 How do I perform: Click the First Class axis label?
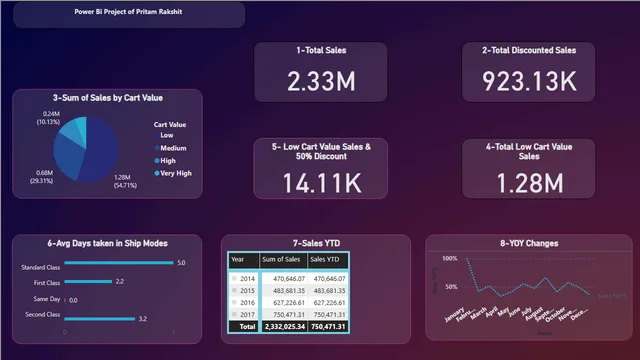click(x=47, y=282)
